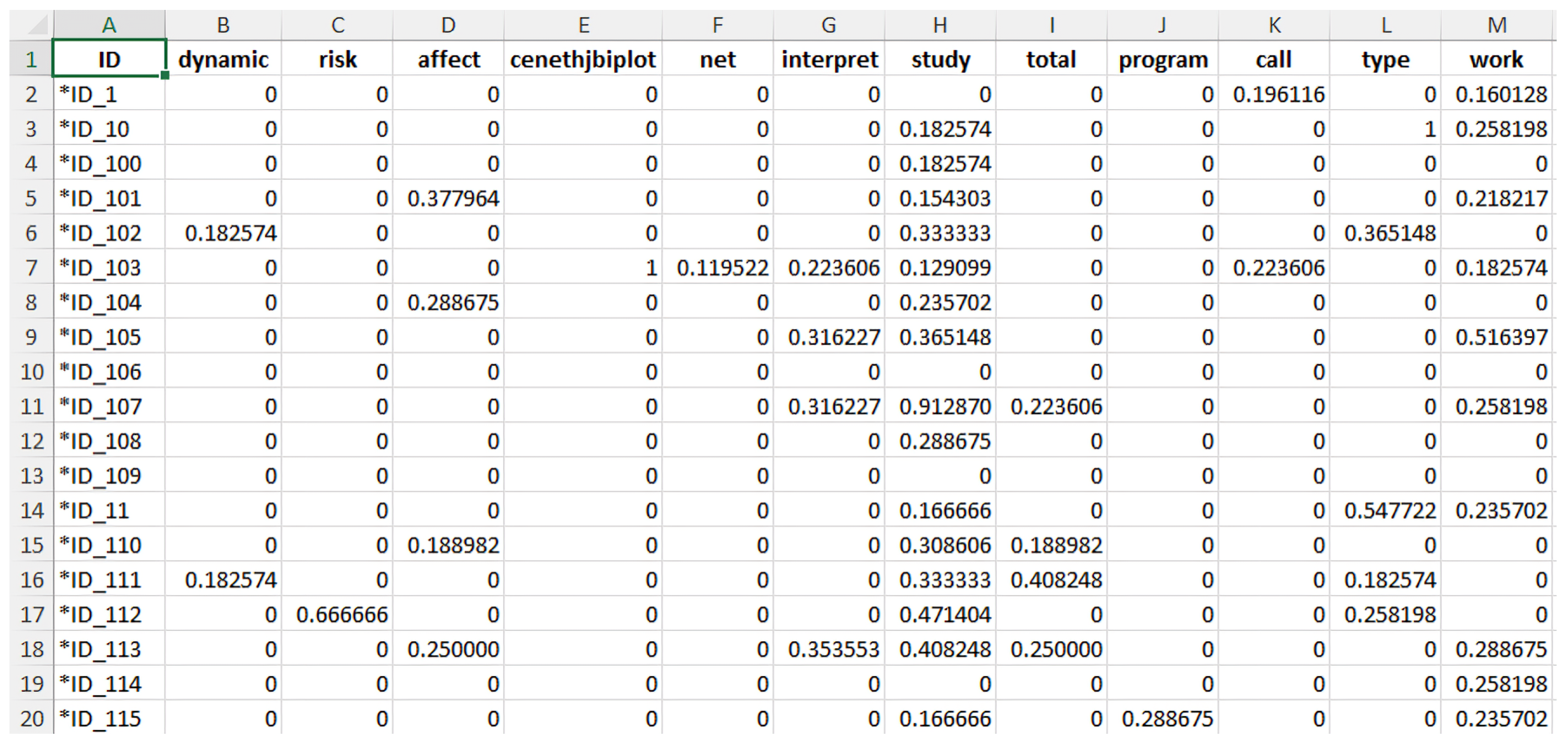The image size is (1568, 747).
Task: Select the cell containing 0.377964
Action: (449, 198)
